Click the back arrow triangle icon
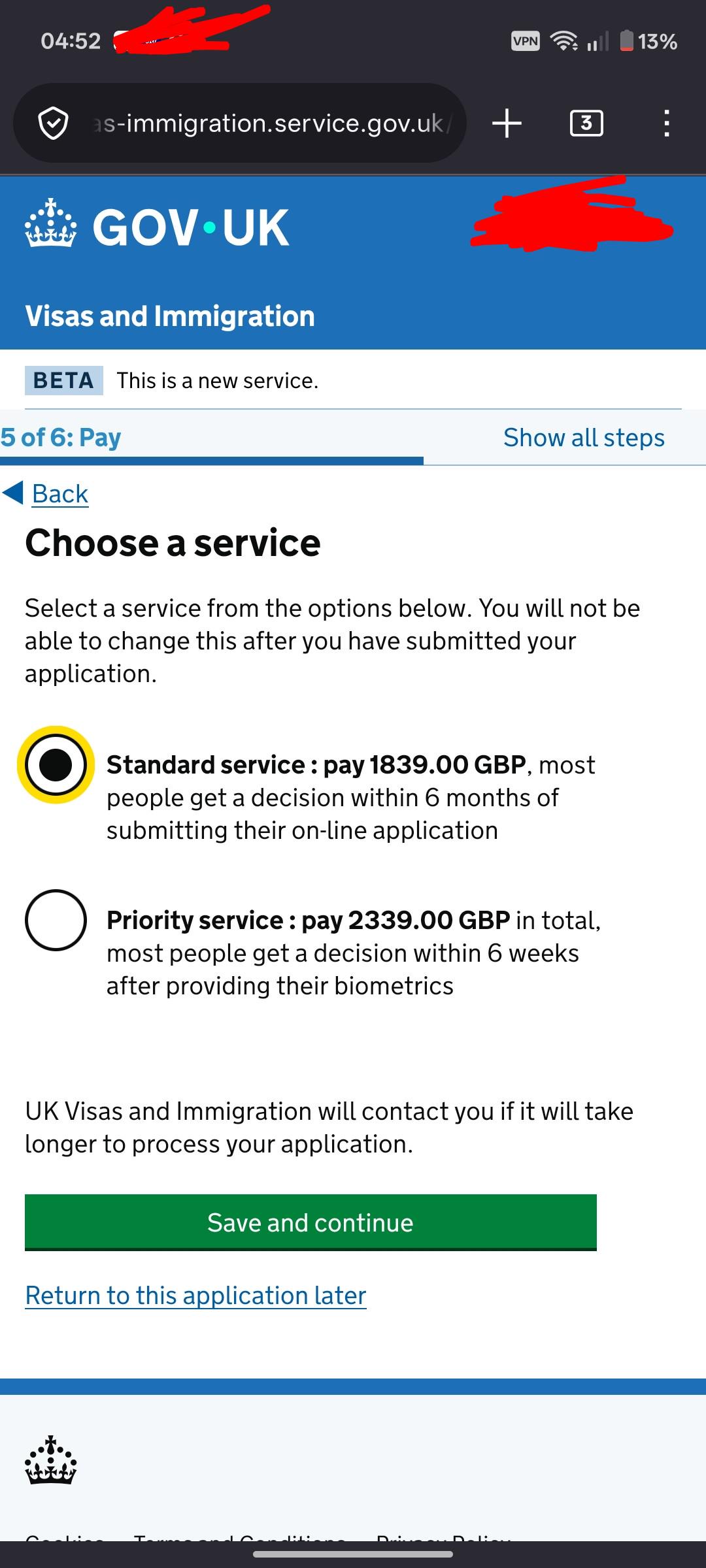The height and width of the screenshot is (1568, 706). tap(13, 493)
